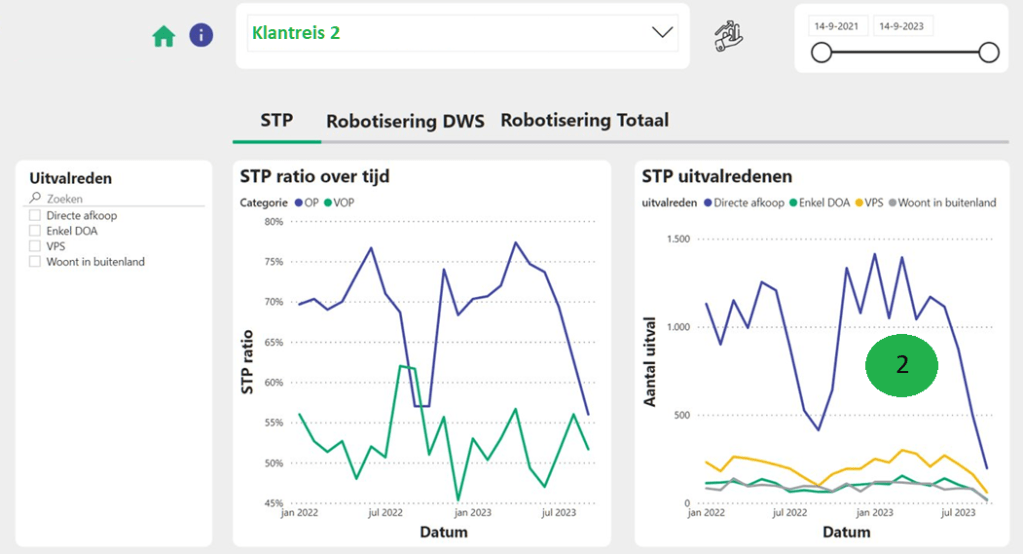
Task: Open the blue info icon
Action: pos(201,36)
